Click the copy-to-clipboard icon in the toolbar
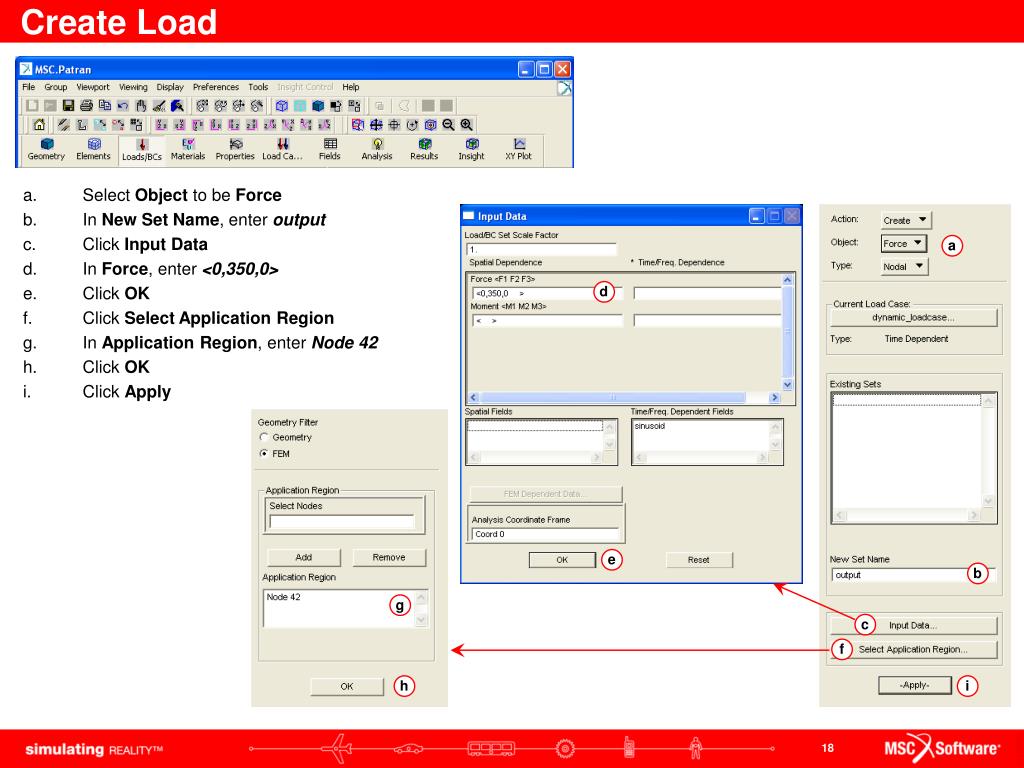The width and height of the screenshot is (1024, 768). (104, 105)
